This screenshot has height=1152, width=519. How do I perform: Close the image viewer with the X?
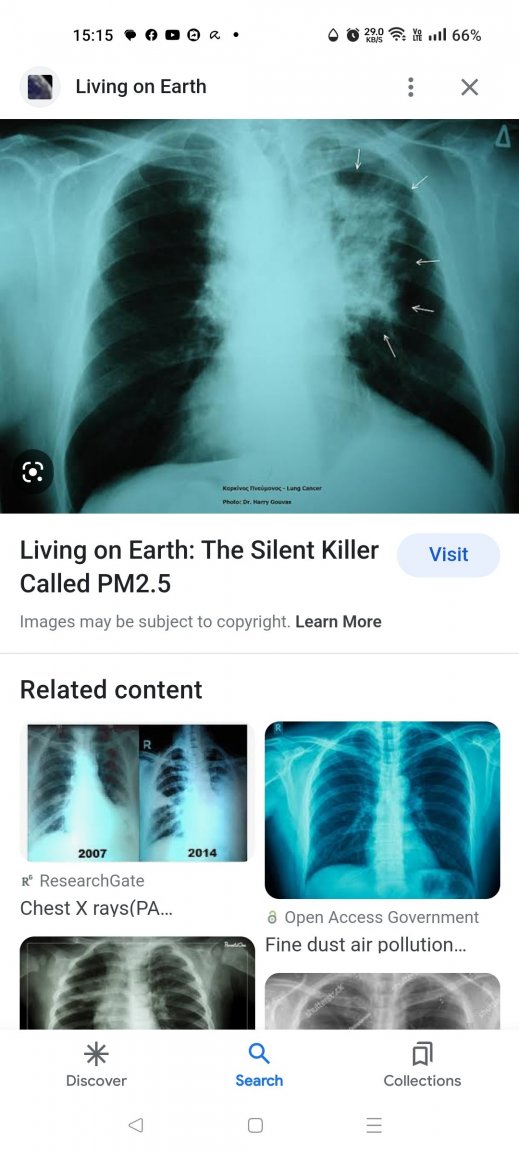[x=470, y=87]
